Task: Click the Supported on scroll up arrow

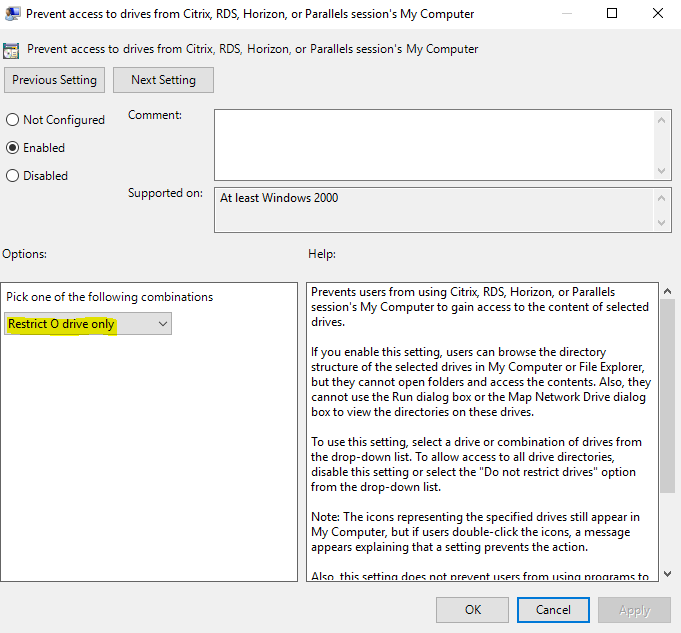Action: click(663, 196)
